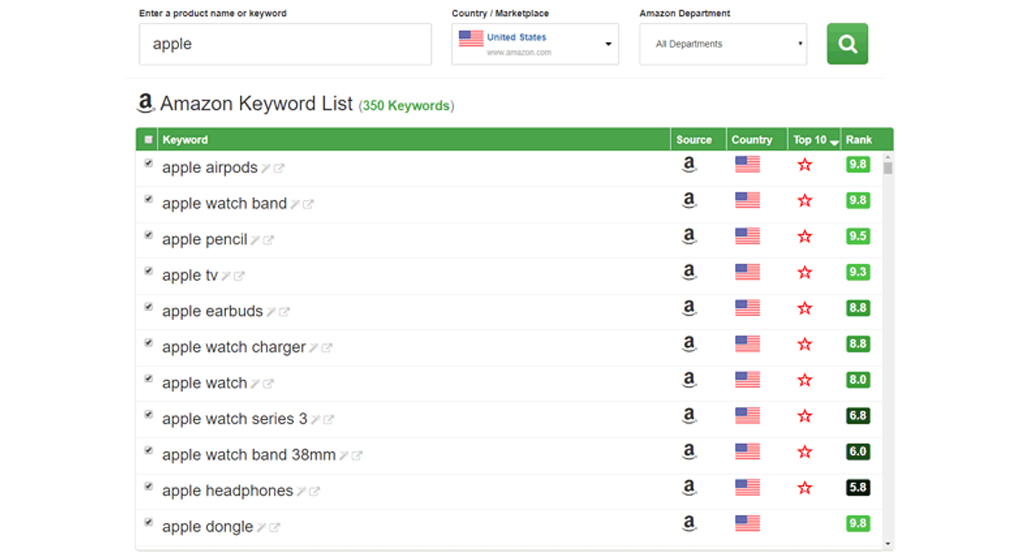Uncheck the 'apple tv' row checkbox
This screenshot has height=556, width=1028.
click(148, 271)
